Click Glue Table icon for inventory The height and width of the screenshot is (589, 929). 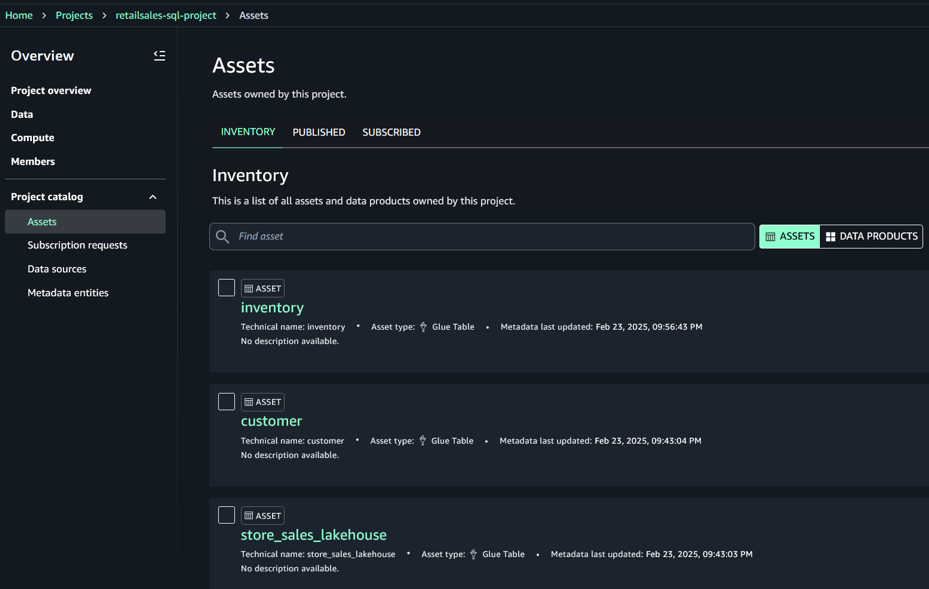click(x=423, y=327)
